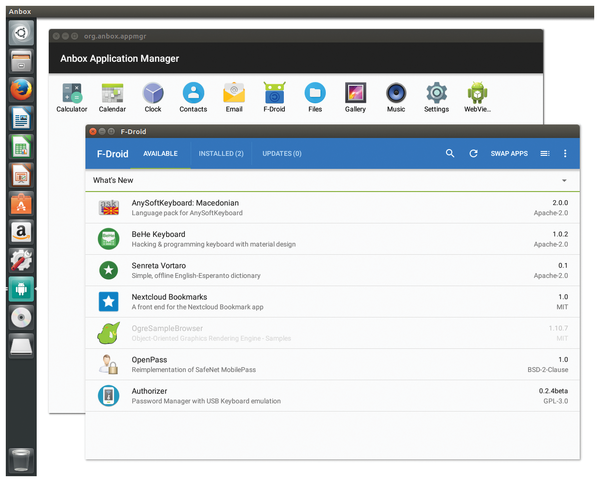The width and height of the screenshot is (600, 482).
Task: Open AnySoftKeyboard: Macedonian app entry
Action: (x=332, y=208)
